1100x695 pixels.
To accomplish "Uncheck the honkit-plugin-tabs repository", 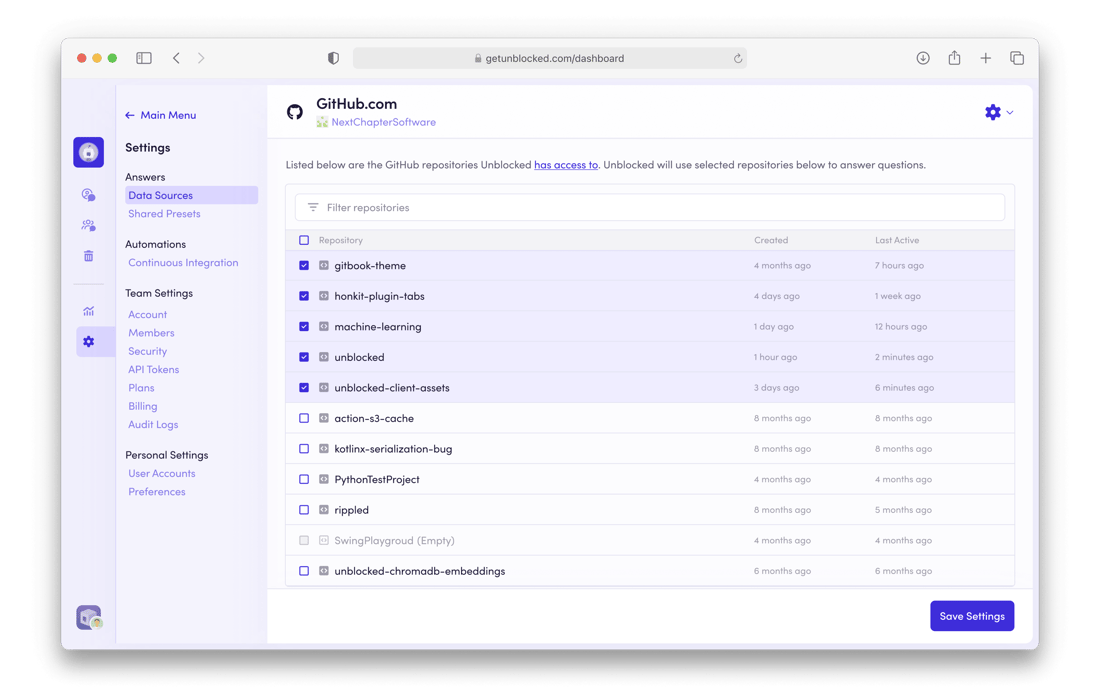I will [304, 296].
